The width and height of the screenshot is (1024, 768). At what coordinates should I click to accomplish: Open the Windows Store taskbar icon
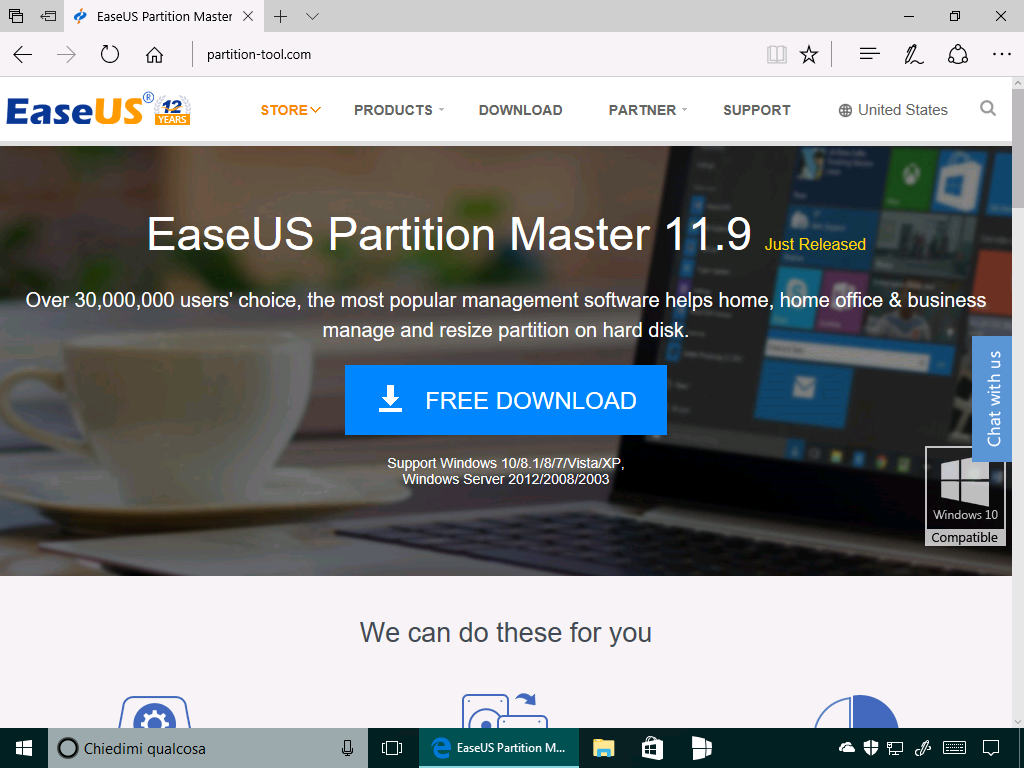pyautogui.click(x=652, y=748)
